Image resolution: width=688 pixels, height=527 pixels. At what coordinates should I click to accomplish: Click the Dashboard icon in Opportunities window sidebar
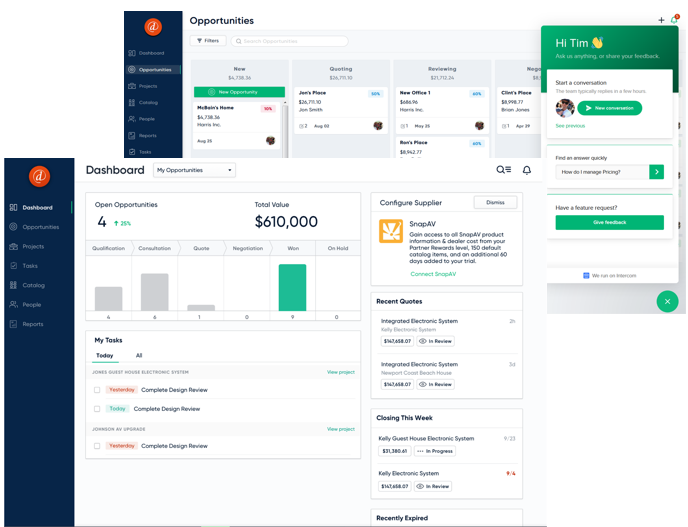[x=132, y=53]
